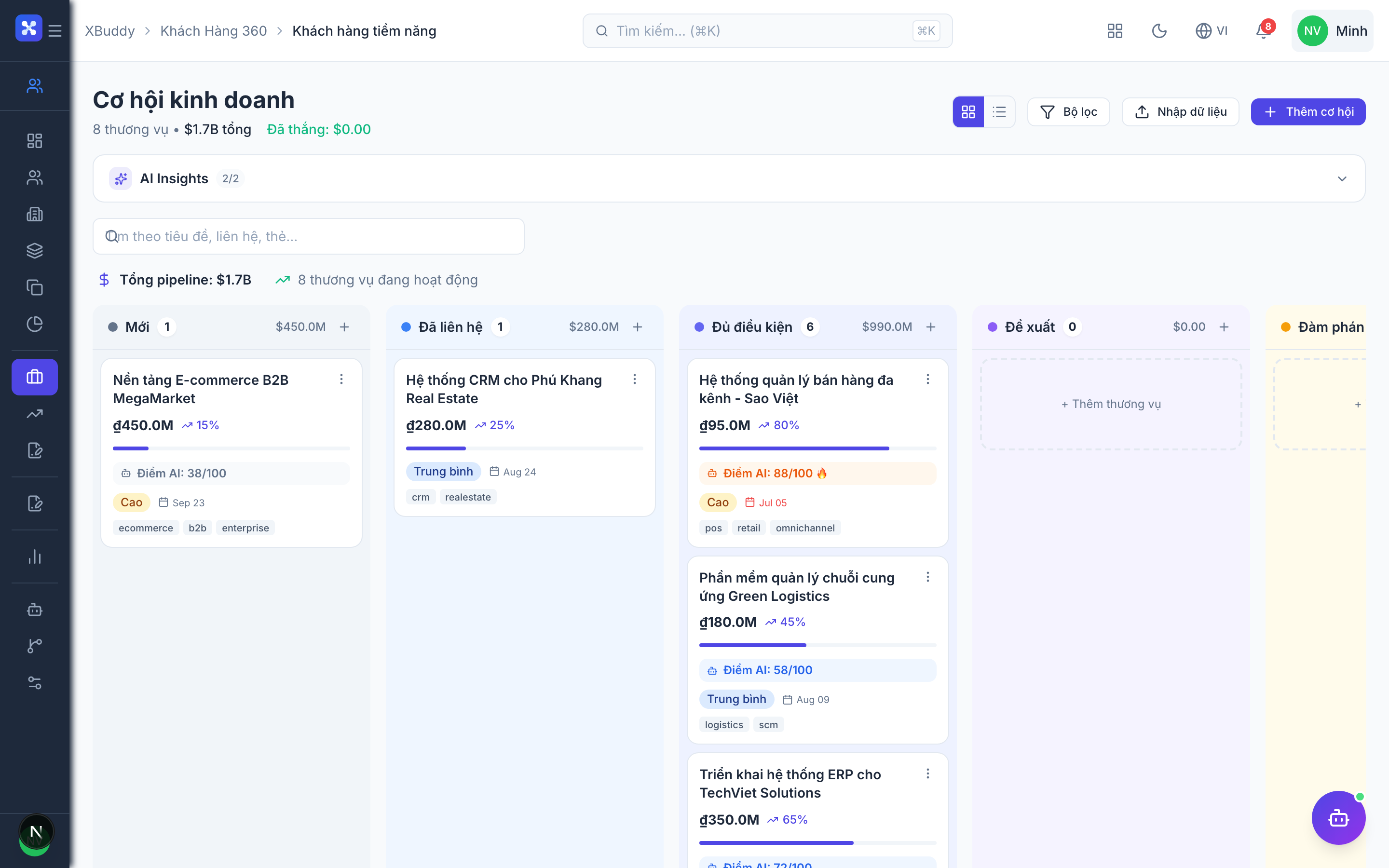Open the VI language selector
The height and width of the screenshot is (868, 1389).
(1211, 30)
